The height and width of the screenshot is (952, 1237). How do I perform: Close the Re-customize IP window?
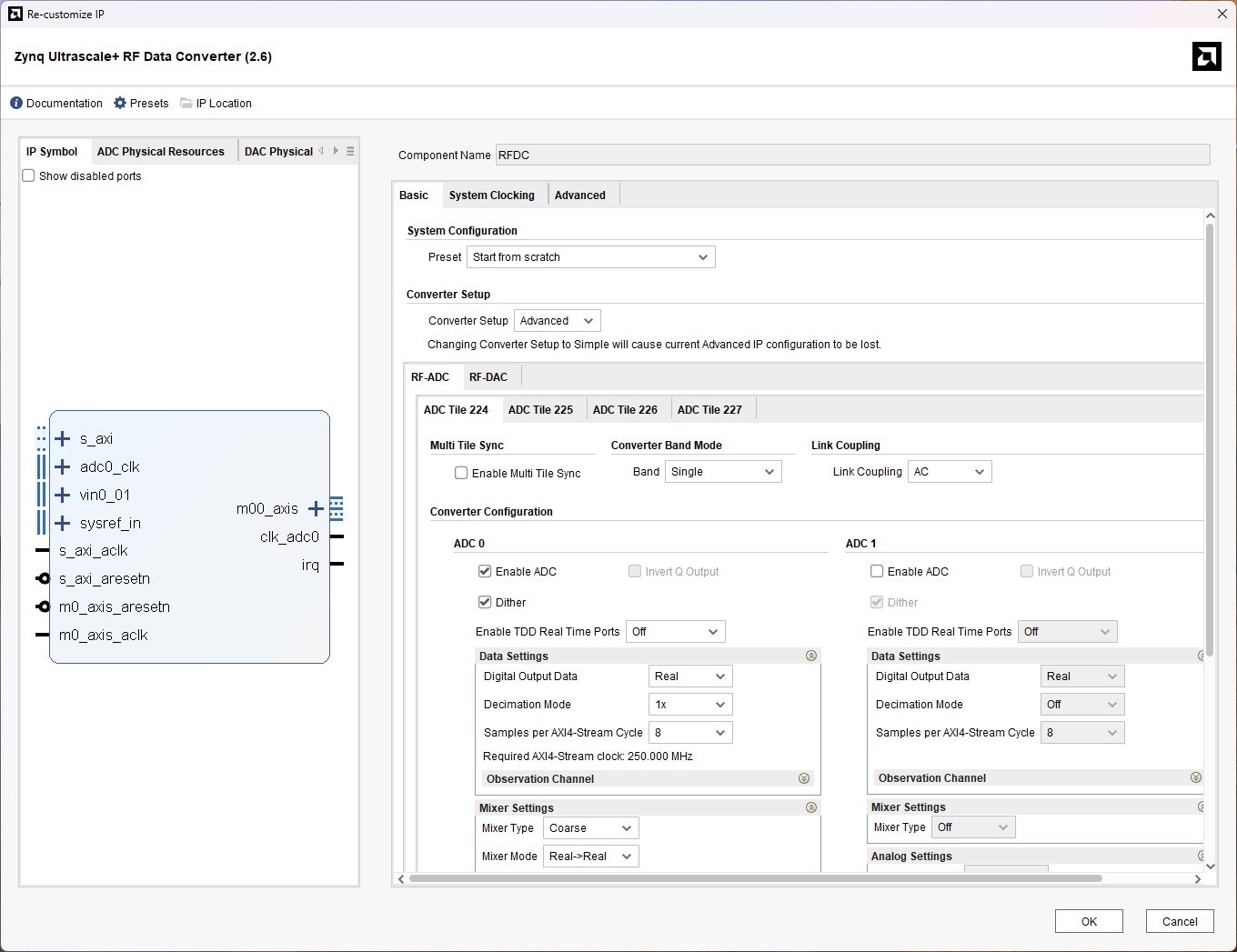click(x=1222, y=14)
